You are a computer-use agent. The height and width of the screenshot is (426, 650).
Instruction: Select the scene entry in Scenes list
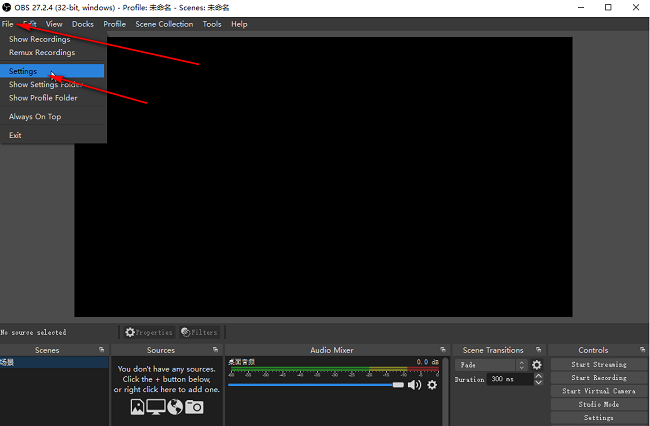pyautogui.click(x=54, y=362)
